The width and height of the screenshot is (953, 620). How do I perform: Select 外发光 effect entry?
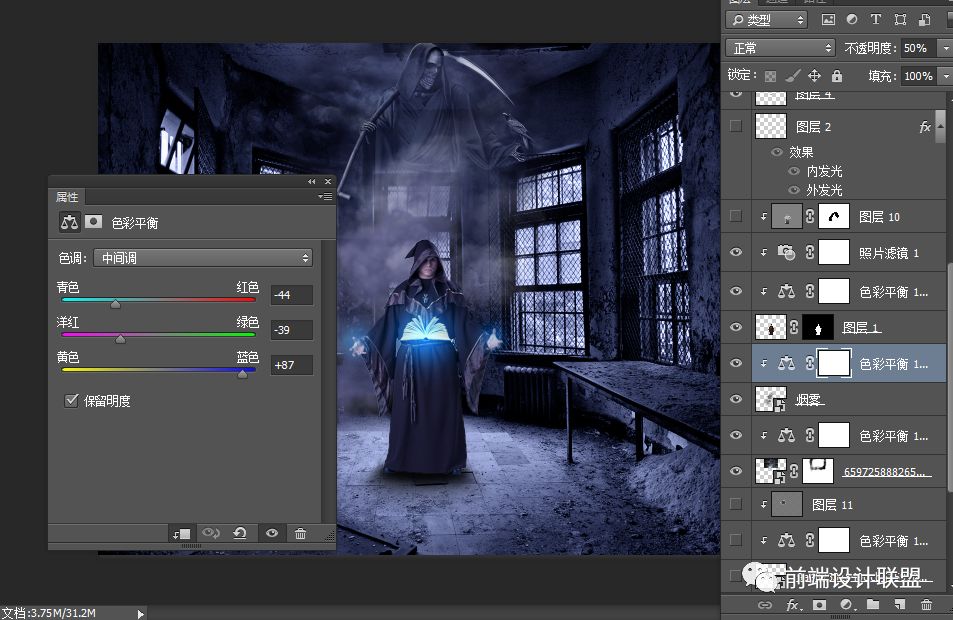824,190
